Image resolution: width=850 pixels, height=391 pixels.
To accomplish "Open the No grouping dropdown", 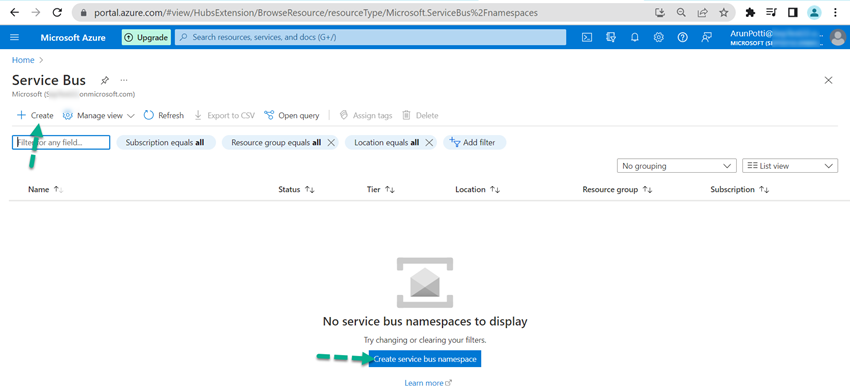I will point(677,166).
